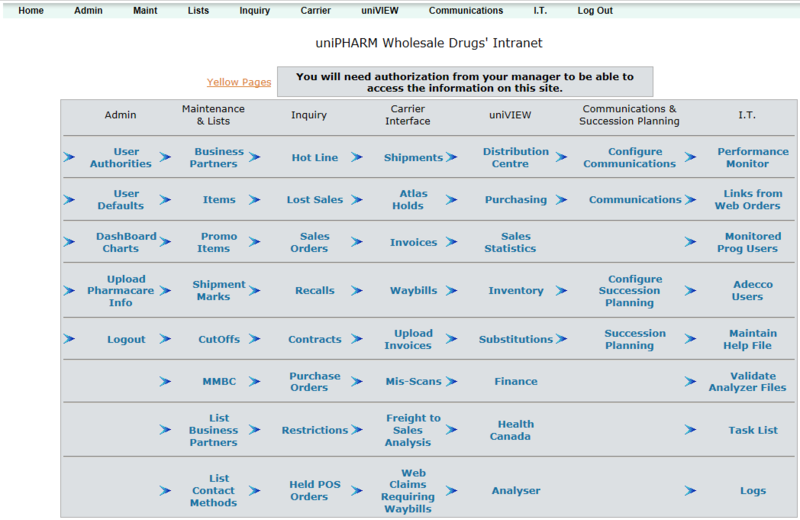Open the Communications menu in top bar
The width and height of the screenshot is (800, 520).
(466, 10)
